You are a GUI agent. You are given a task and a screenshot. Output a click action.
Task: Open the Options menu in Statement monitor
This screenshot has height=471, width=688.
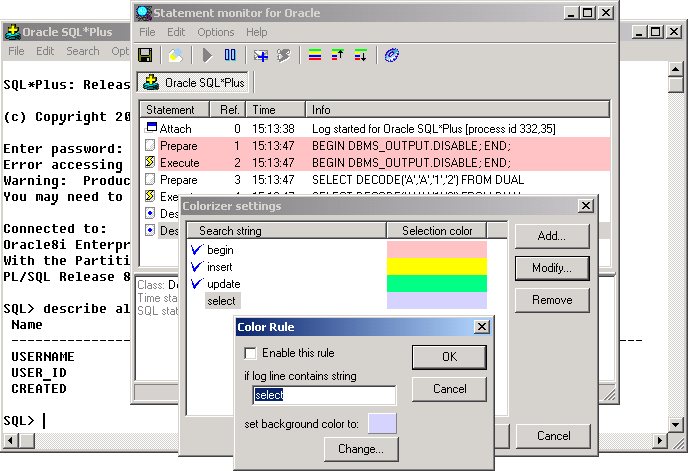click(x=215, y=32)
